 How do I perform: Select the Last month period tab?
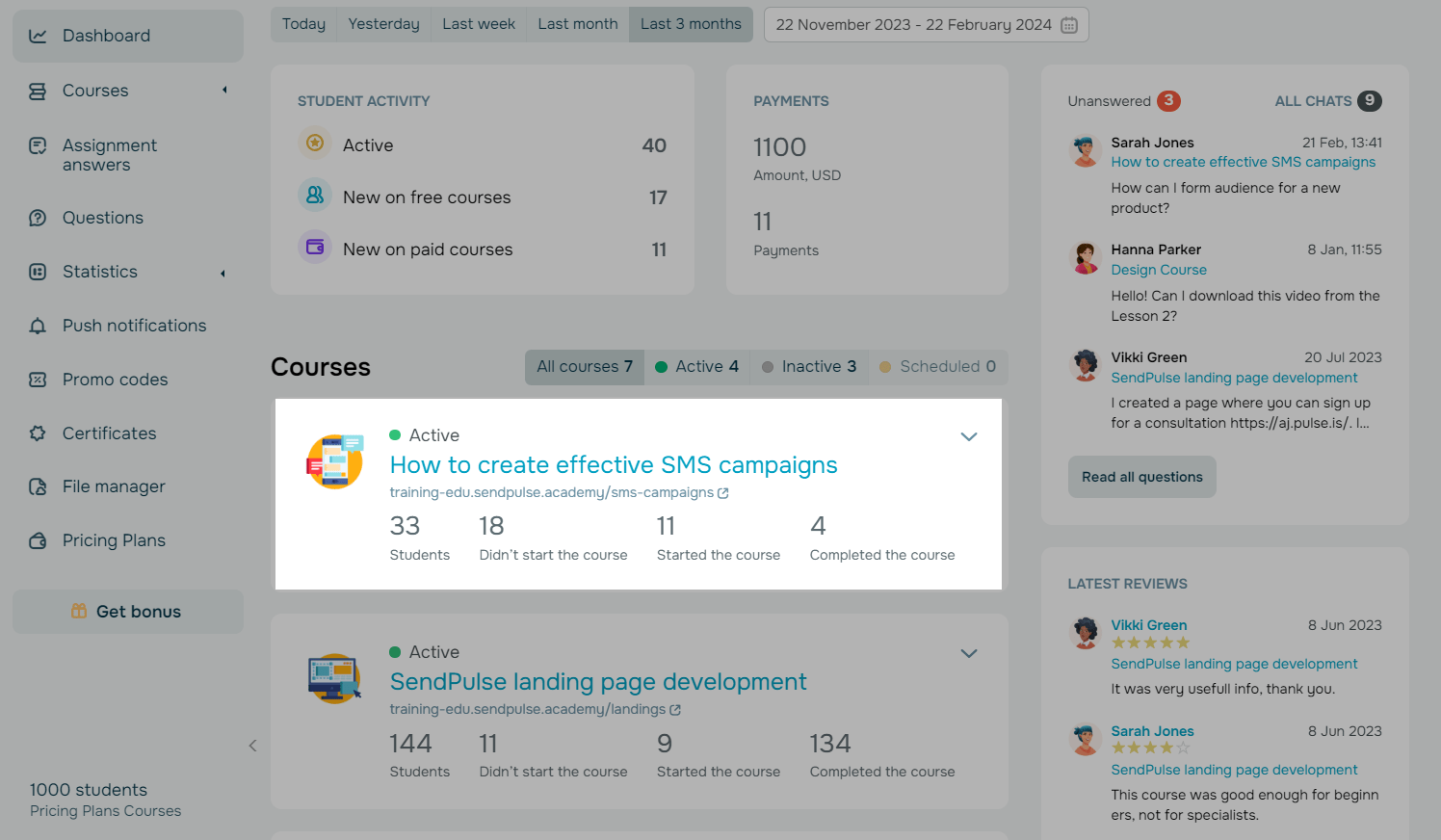(577, 24)
